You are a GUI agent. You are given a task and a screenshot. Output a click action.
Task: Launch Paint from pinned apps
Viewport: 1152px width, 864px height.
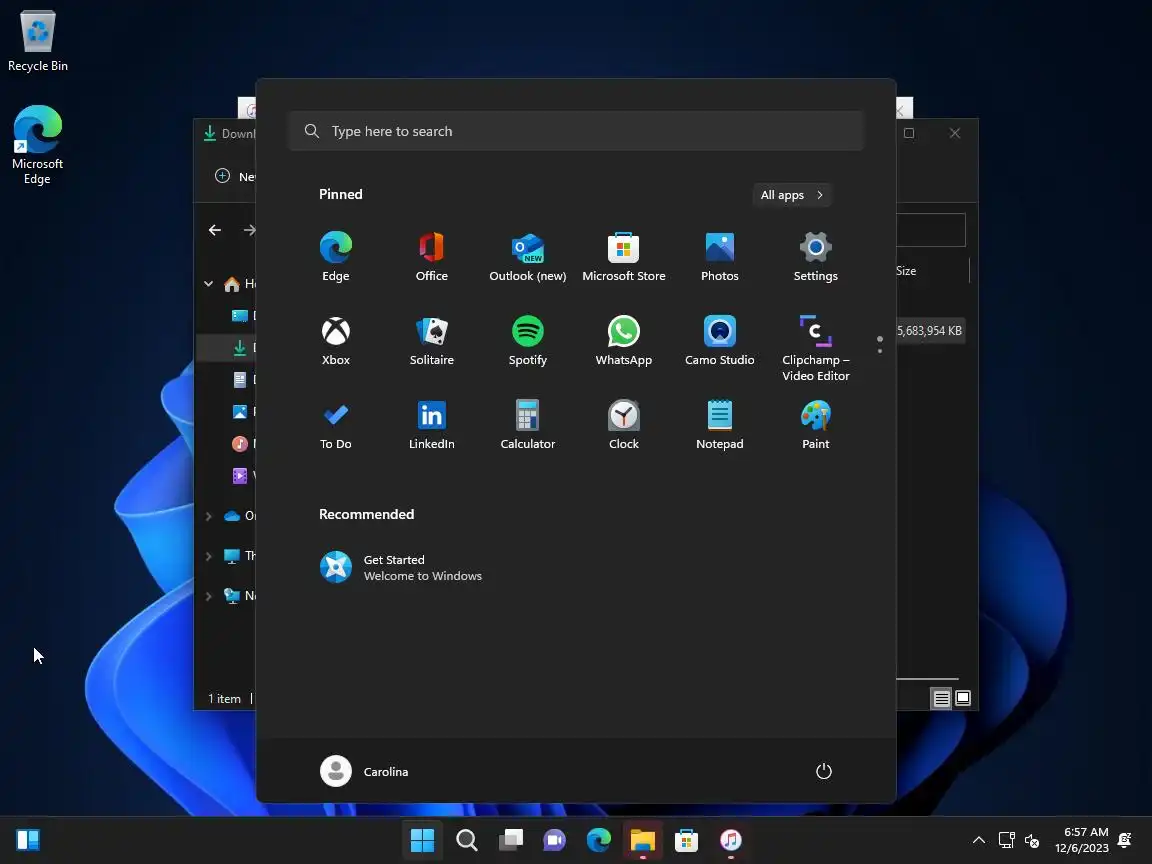point(816,425)
